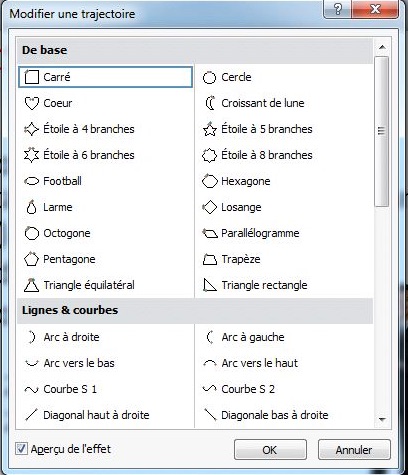Pick the Croissant de lune icon
The width and height of the screenshot is (408, 475).
[210, 103]
